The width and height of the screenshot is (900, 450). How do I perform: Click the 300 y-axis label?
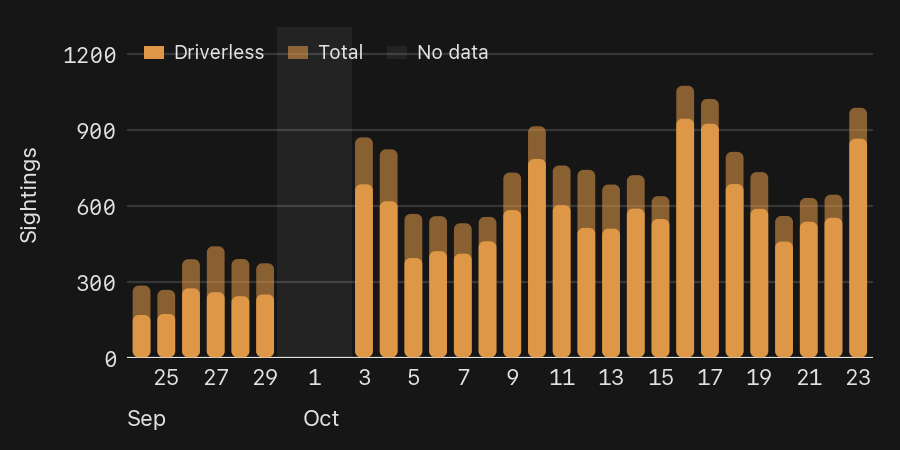click(x=96, y=284)
